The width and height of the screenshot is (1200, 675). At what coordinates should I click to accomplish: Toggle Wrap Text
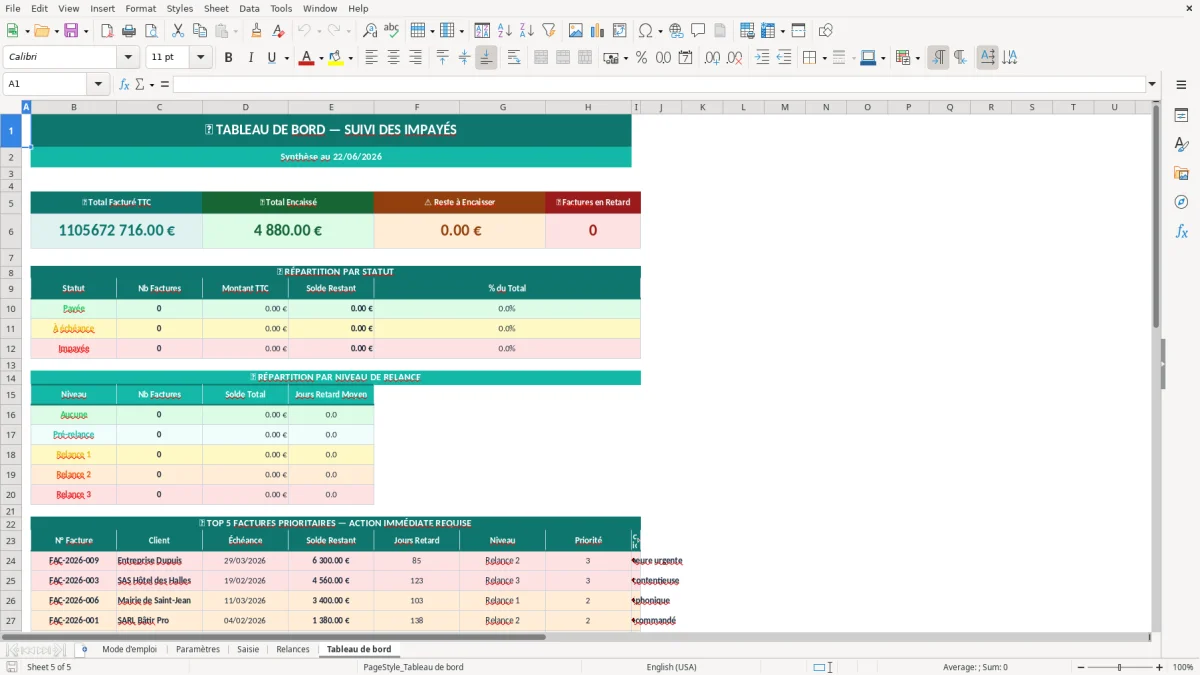coord(514,58)
